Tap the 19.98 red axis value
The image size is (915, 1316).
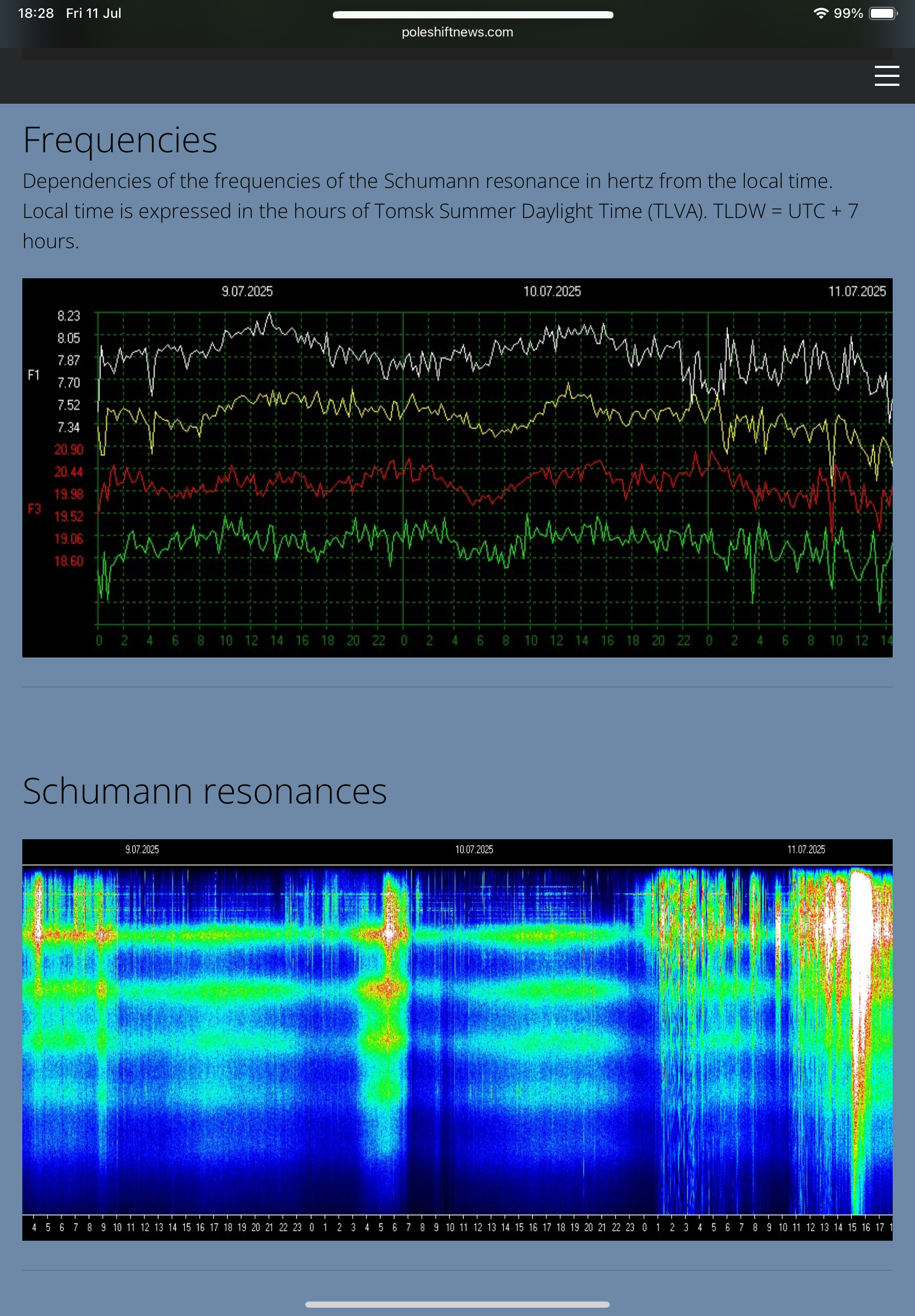[69, 494]
